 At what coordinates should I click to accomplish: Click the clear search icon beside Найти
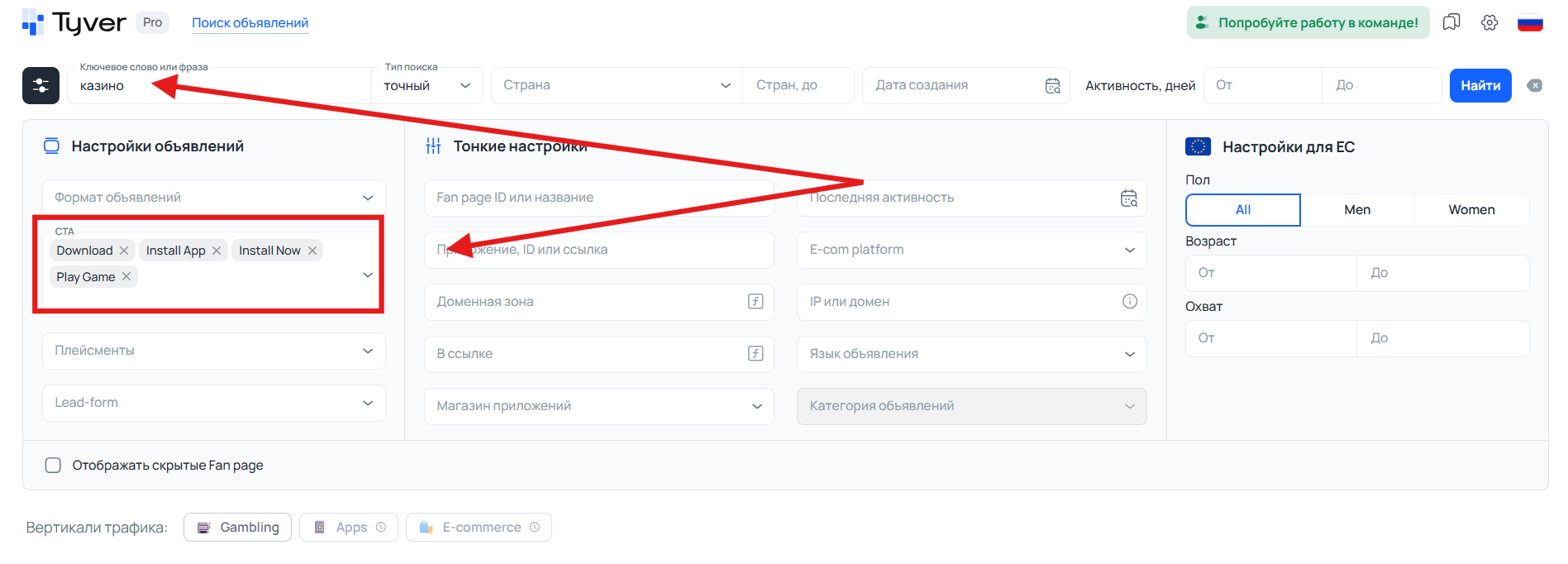(x=1534, y=85)
